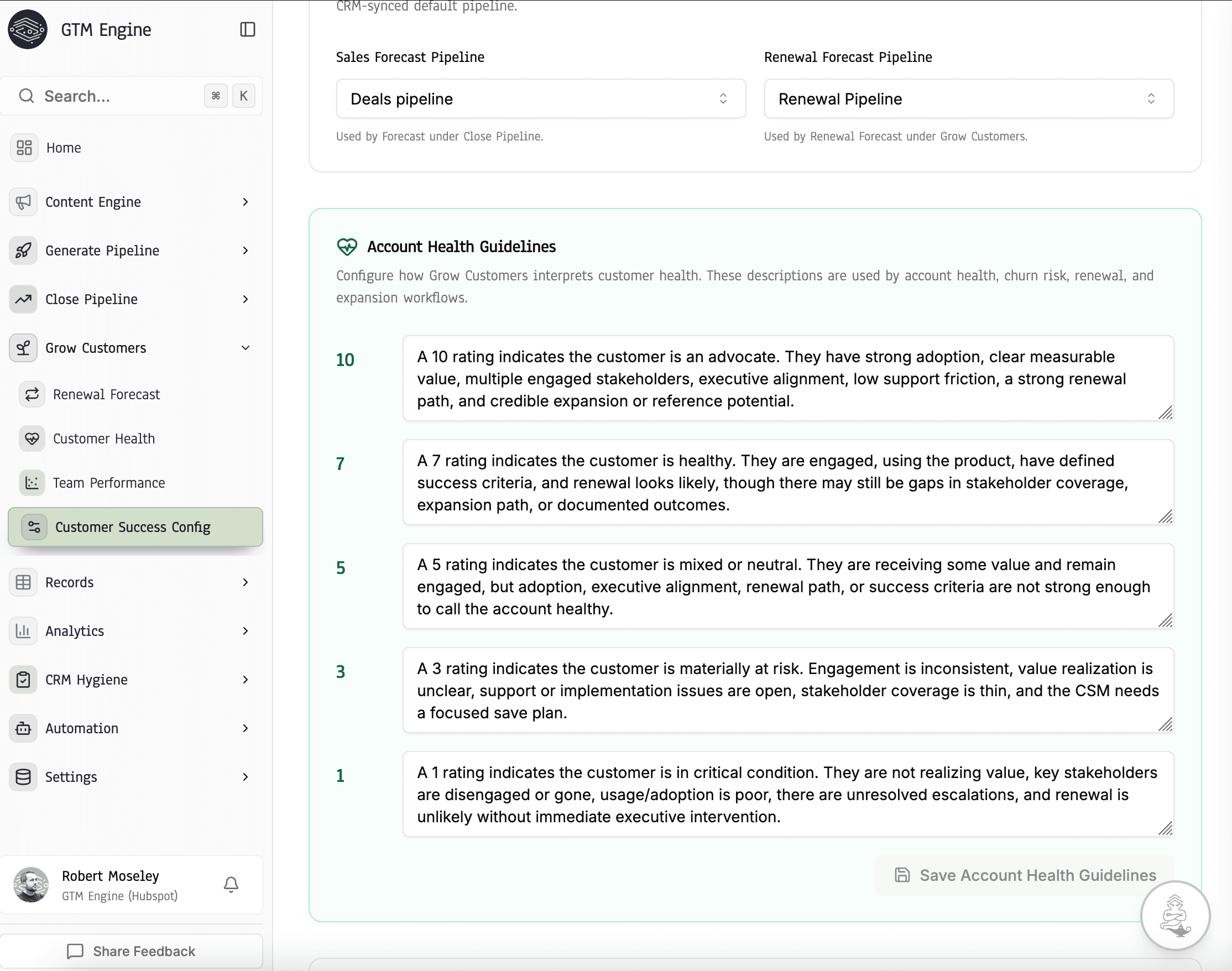
Task: Expand Close Pipeline with its chevron
Action: point(246,299)
